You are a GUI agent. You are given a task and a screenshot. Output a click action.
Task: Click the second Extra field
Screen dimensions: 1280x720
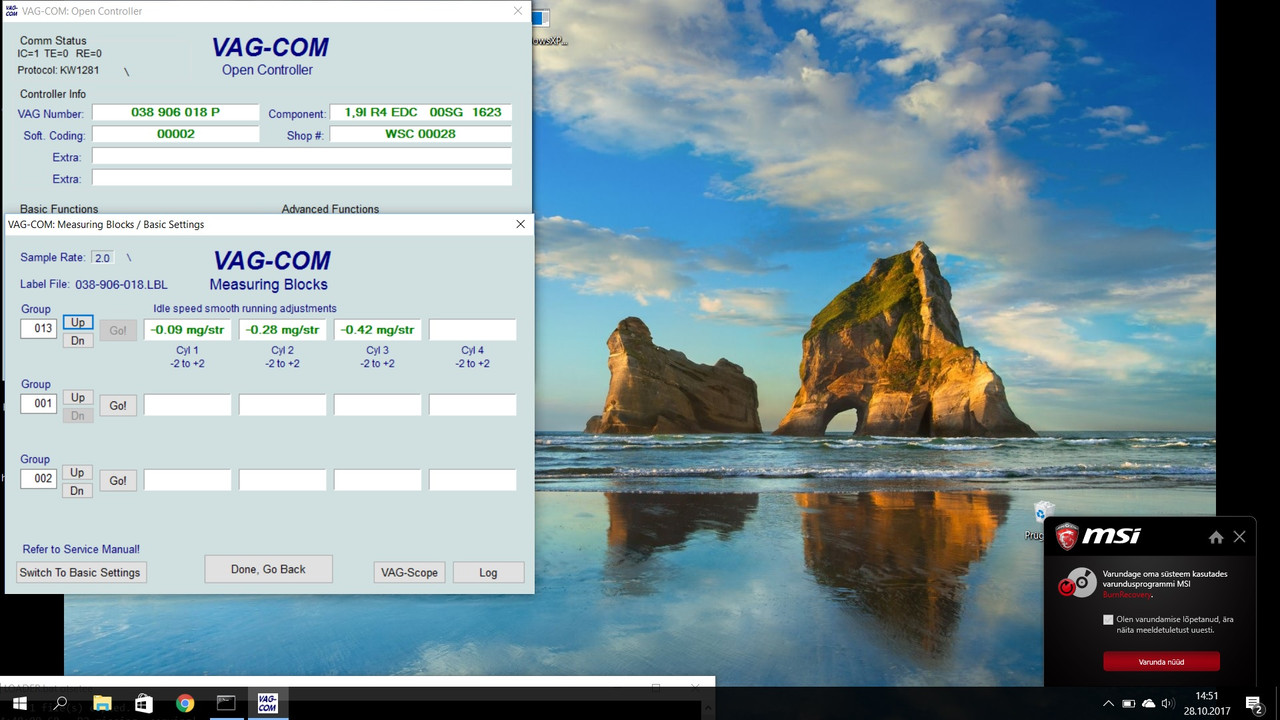pyautogui.click(x=302, y=177)
